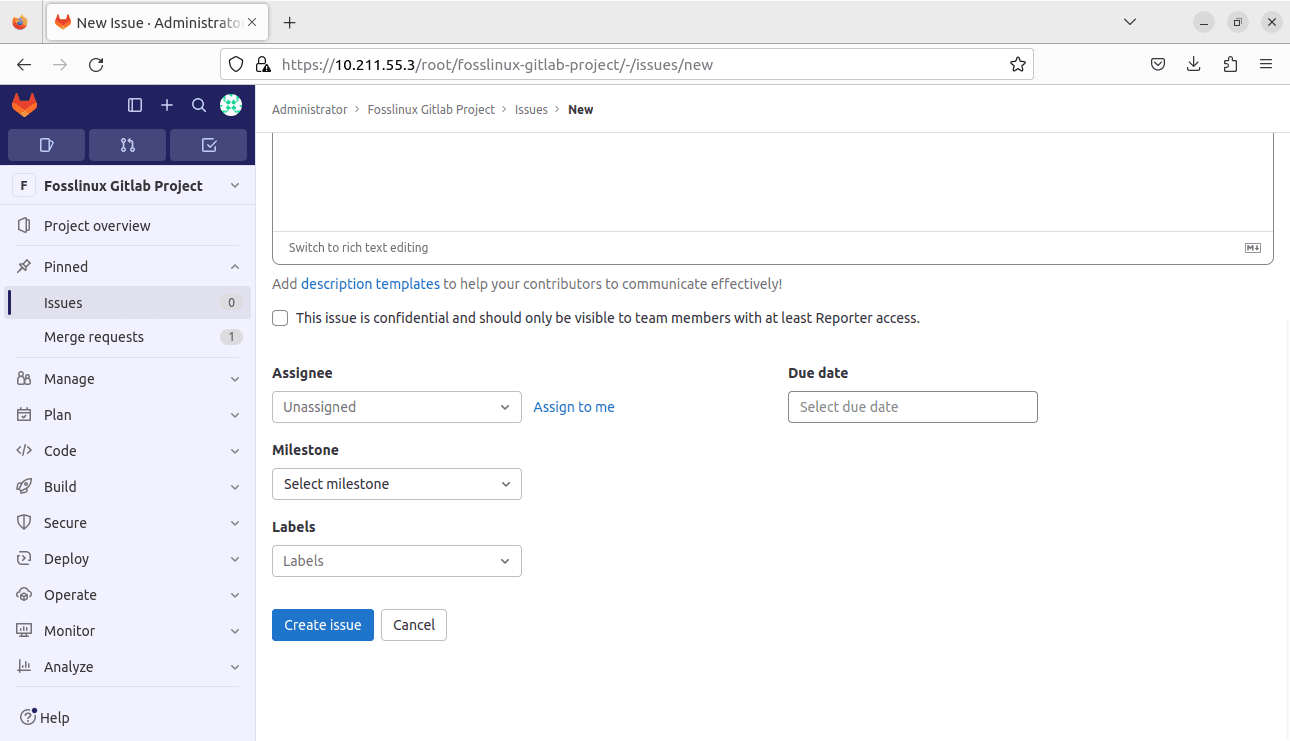Click Switch to rich text editing
This screenshot has height=741, width=1290.
point(358,247)
